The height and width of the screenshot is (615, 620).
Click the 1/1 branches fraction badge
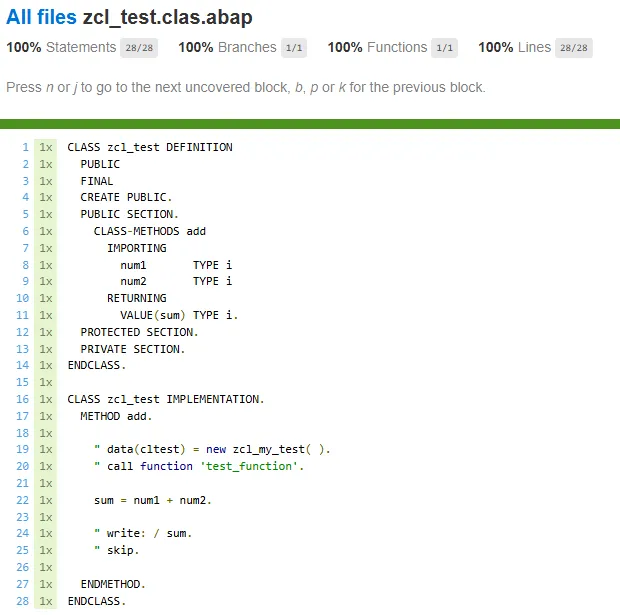click(294, 48)
